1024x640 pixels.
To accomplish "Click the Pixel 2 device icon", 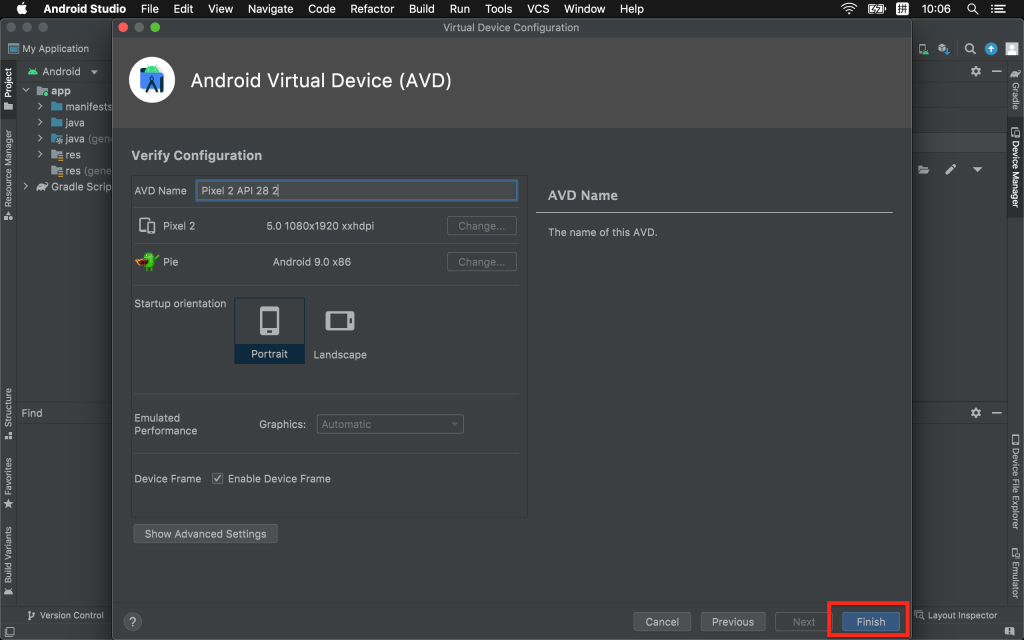I will [x=147, y=226].
